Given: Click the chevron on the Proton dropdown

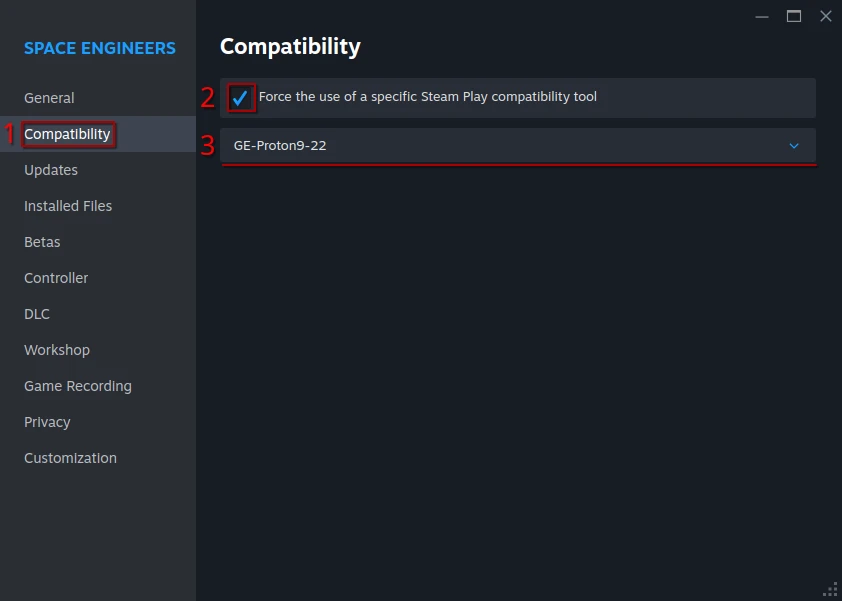Looking at the screenshot, I should pos(794,145).
